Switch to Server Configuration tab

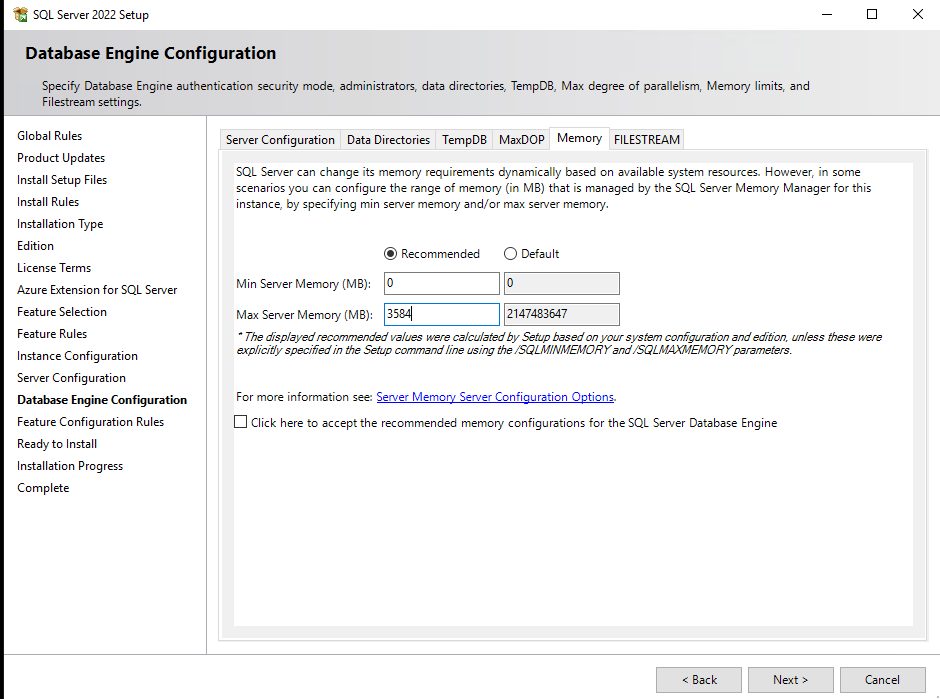point(280,140)
